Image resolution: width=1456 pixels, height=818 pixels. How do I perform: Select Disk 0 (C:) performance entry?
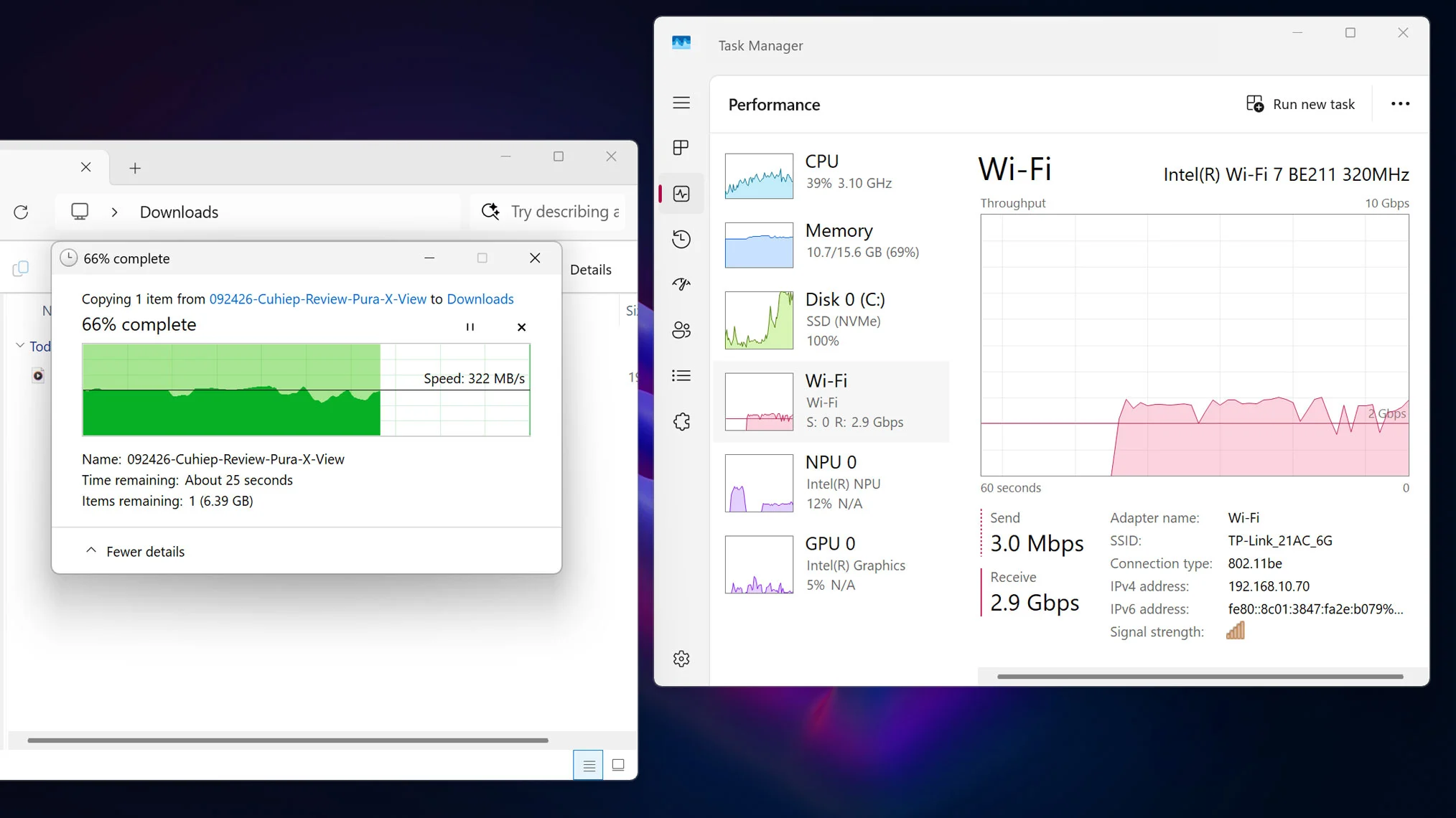pyautogui.click(x=831, y=319)
